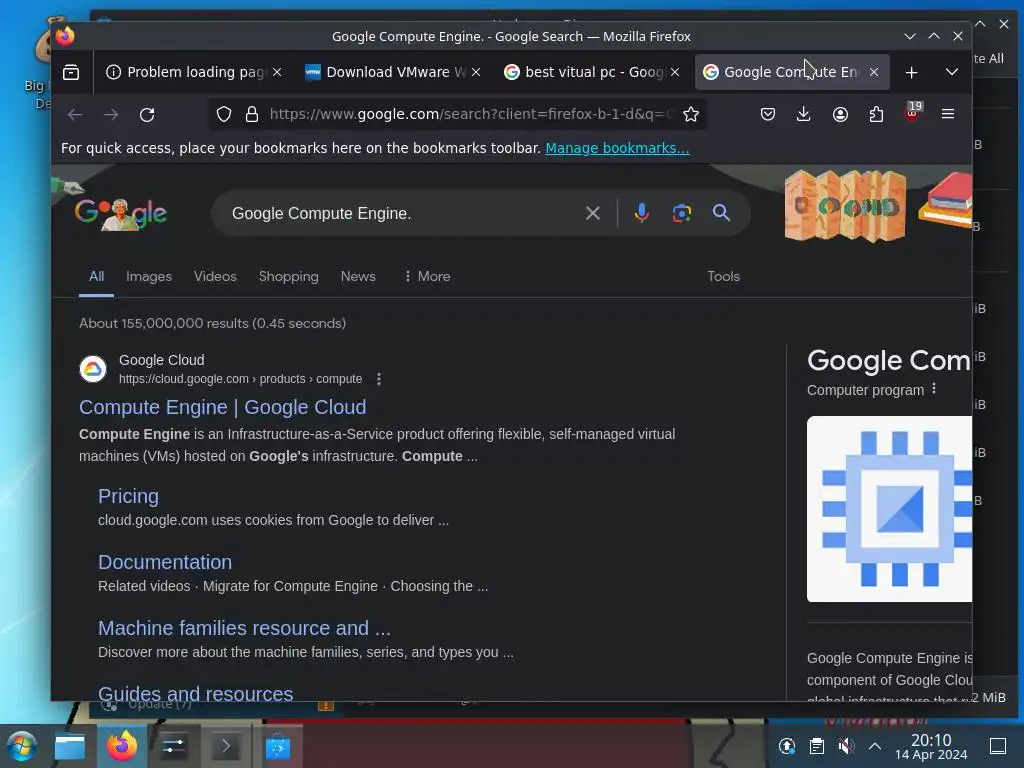The image size is (1024, 768).
Task: Open terminal launcher in taskbar
Action: pos(226,746)
